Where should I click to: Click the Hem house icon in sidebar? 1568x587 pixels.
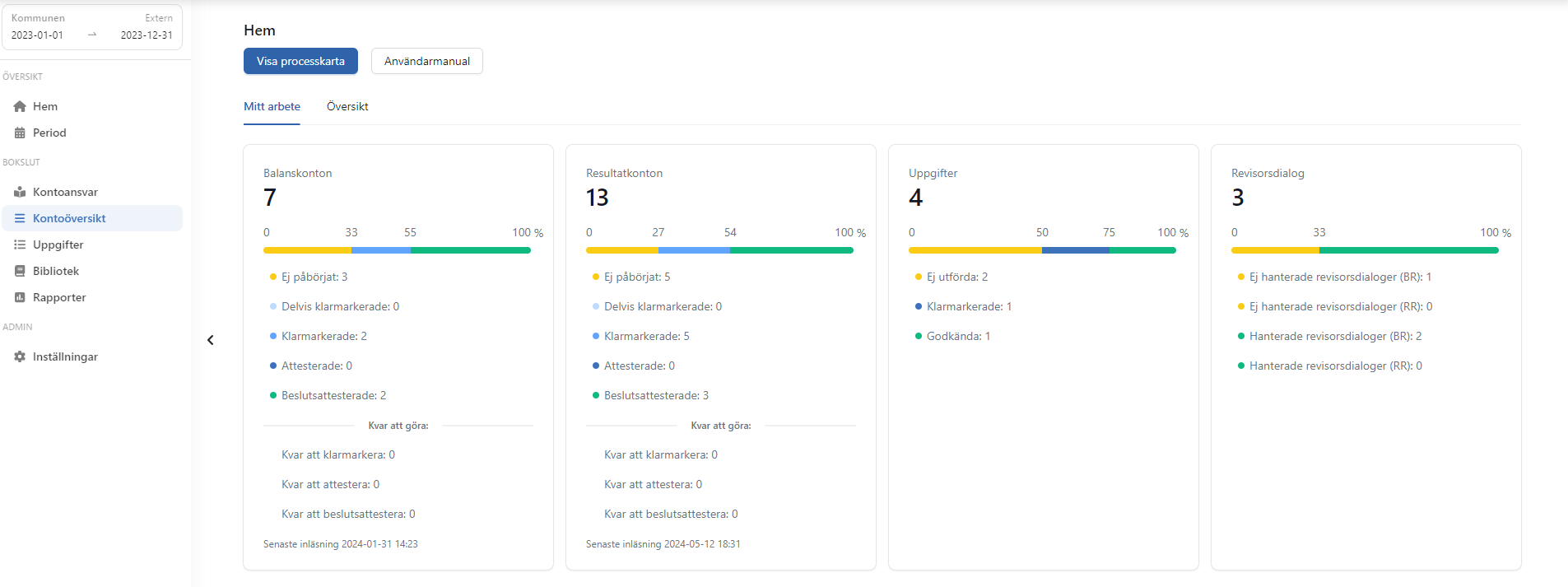pos(20,106)
